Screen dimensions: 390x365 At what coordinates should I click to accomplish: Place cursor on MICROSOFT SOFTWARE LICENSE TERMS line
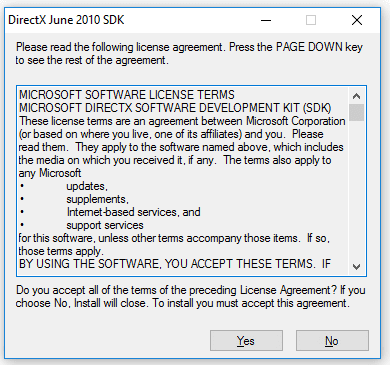(127, 95)
